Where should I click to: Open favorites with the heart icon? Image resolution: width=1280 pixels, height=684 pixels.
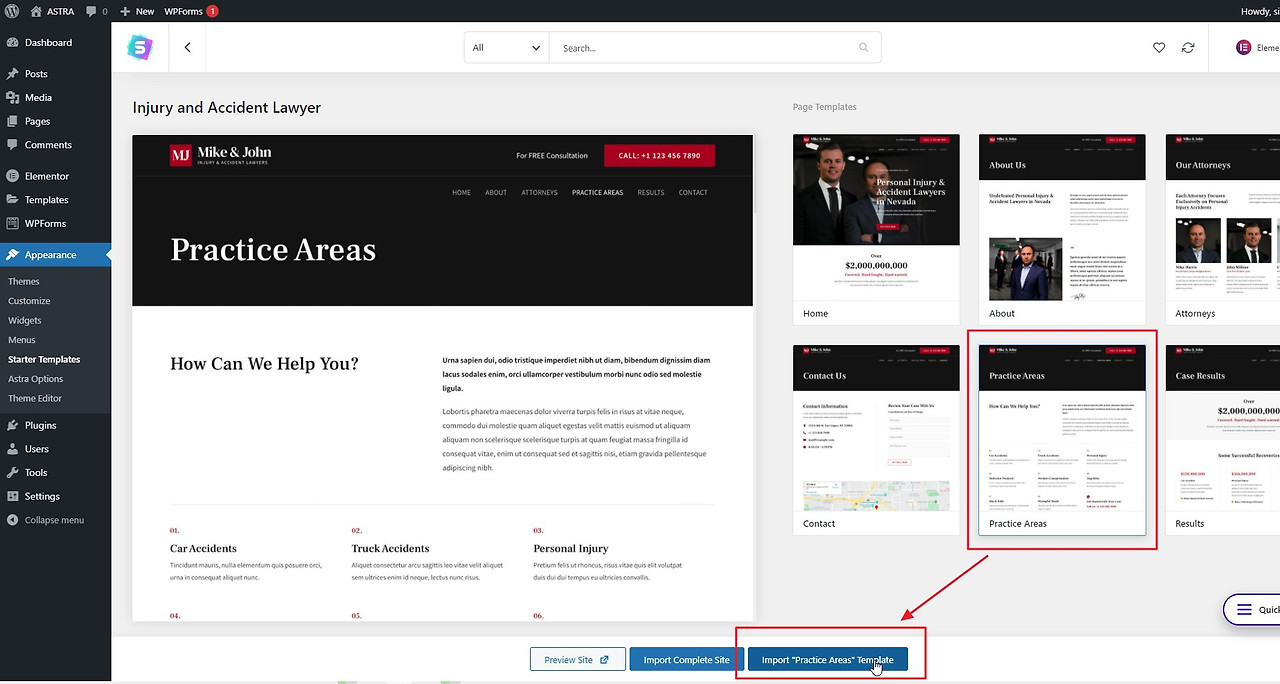[1159, 47]
